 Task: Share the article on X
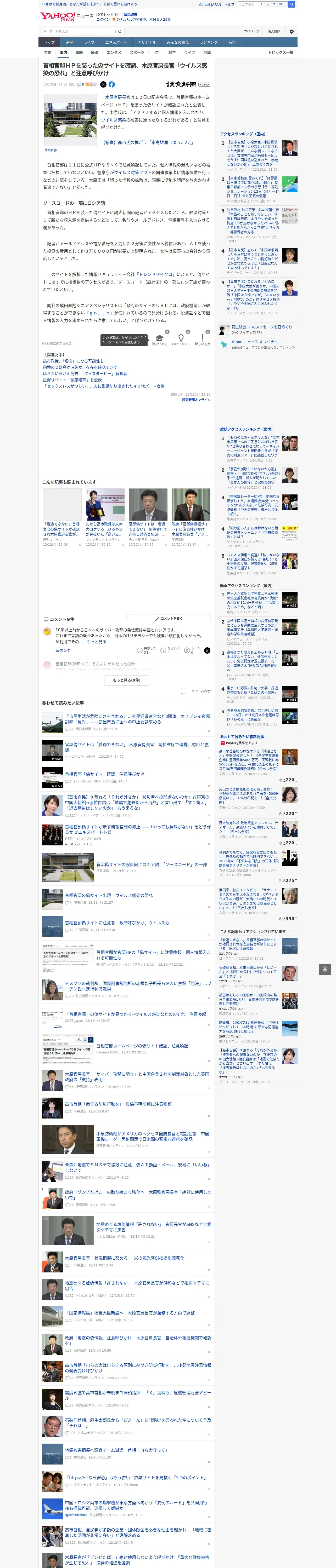point(103,85)
